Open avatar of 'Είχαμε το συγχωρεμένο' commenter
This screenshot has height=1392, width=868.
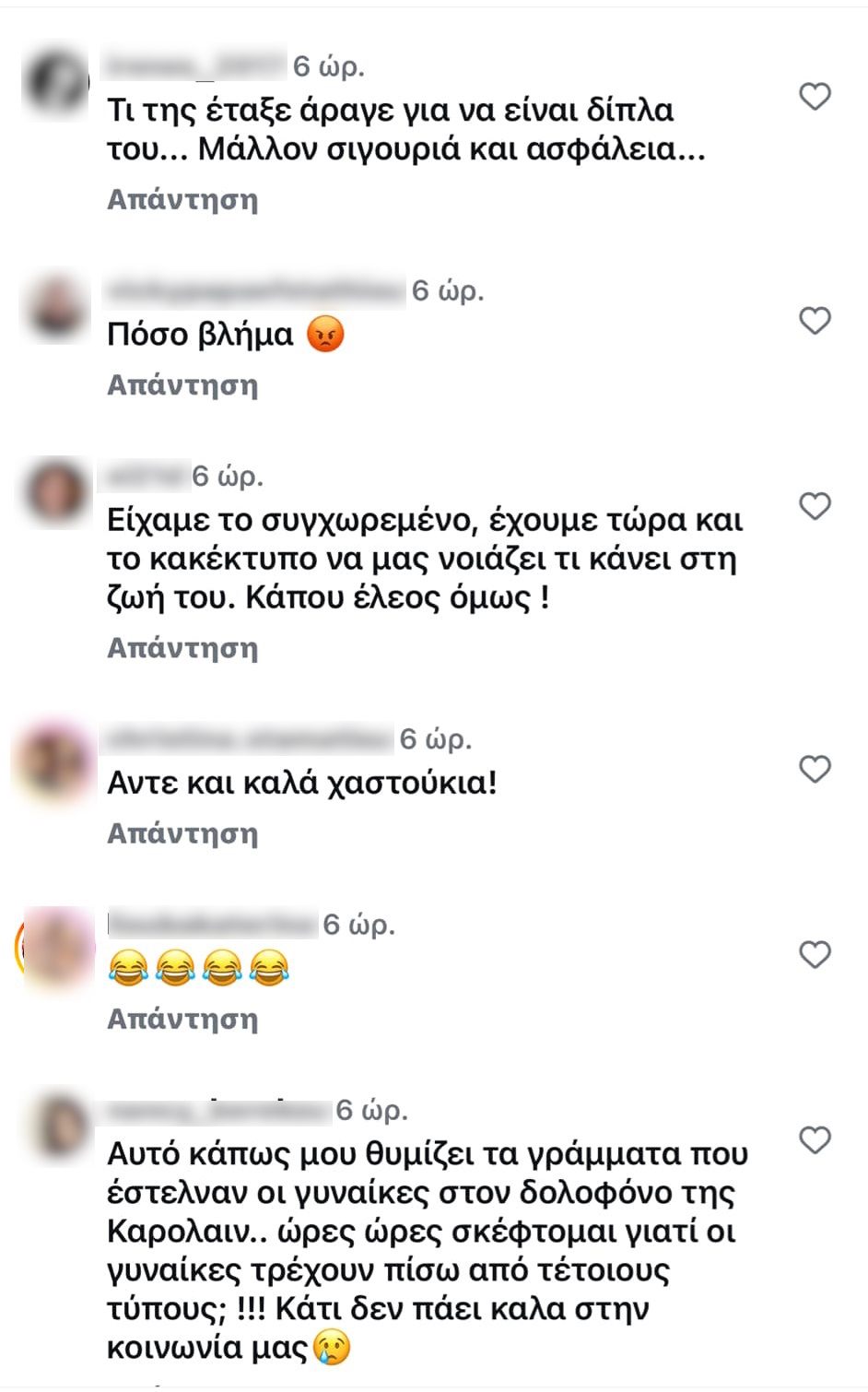click(56, 490)
